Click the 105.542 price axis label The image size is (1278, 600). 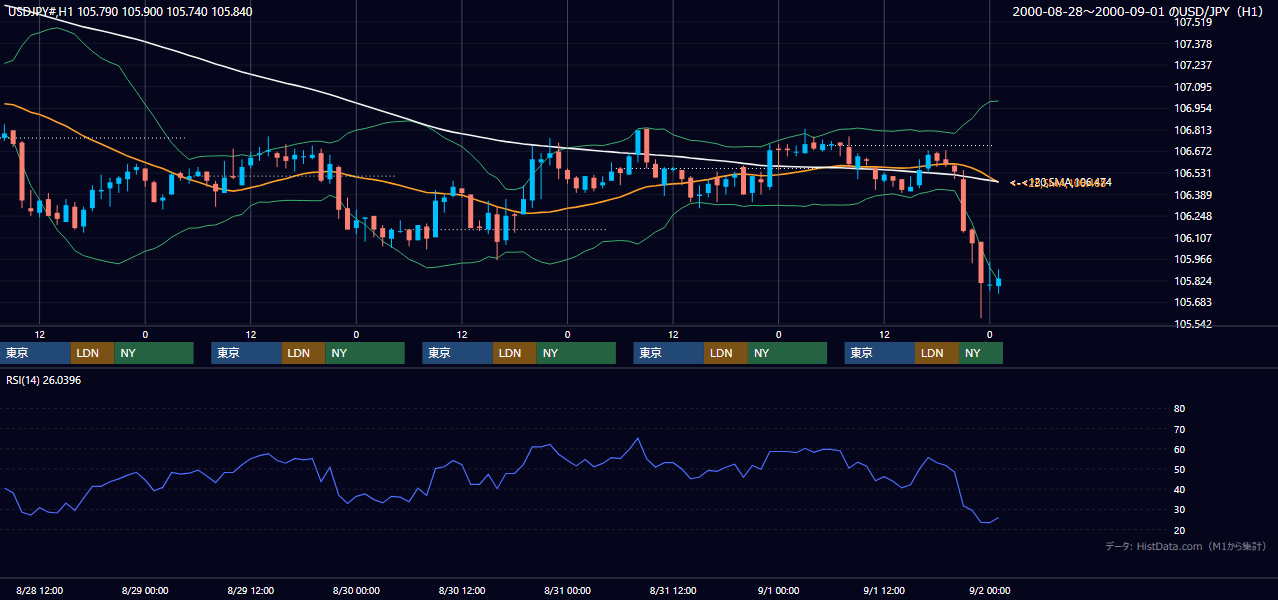click(1192, 324)
